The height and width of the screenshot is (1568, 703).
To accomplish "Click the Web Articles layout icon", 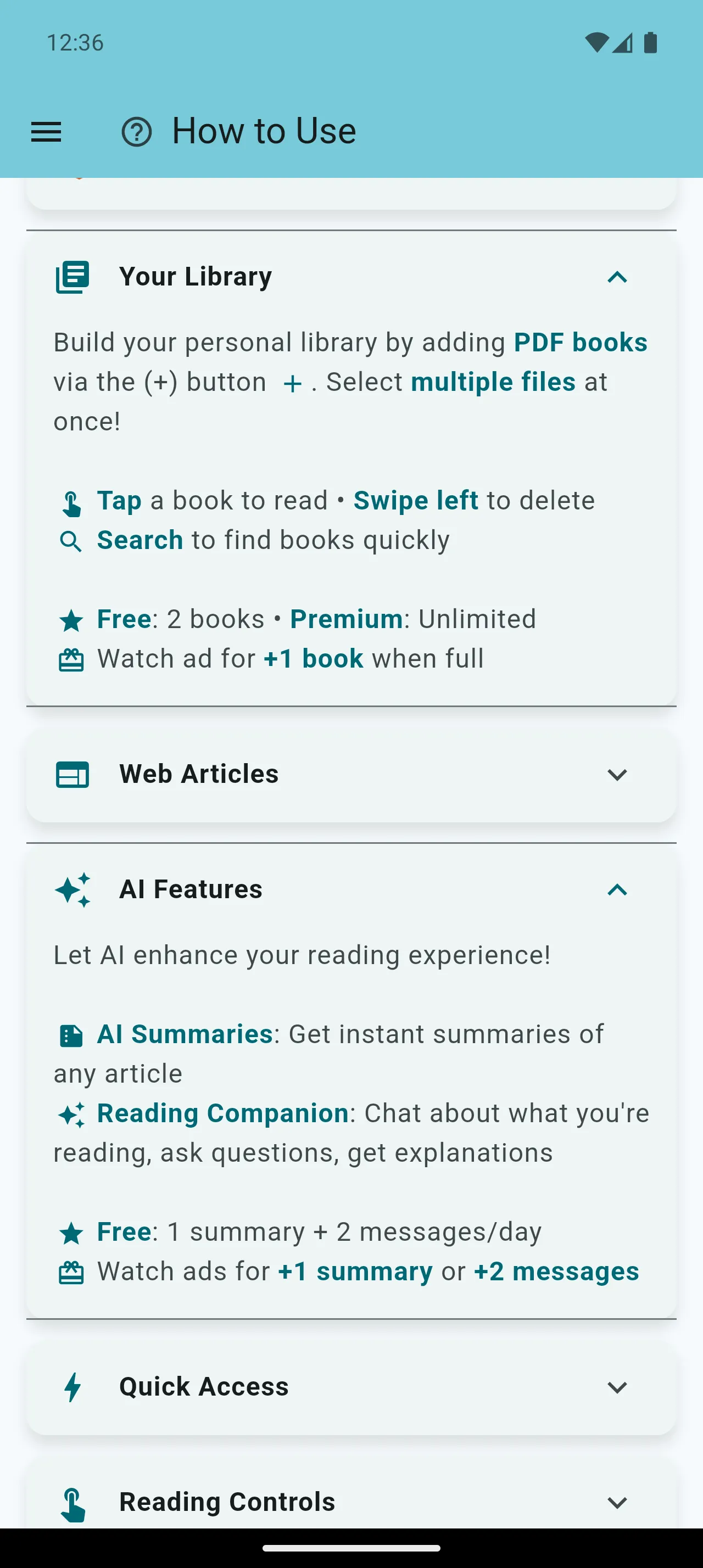I will click(72, 775).
